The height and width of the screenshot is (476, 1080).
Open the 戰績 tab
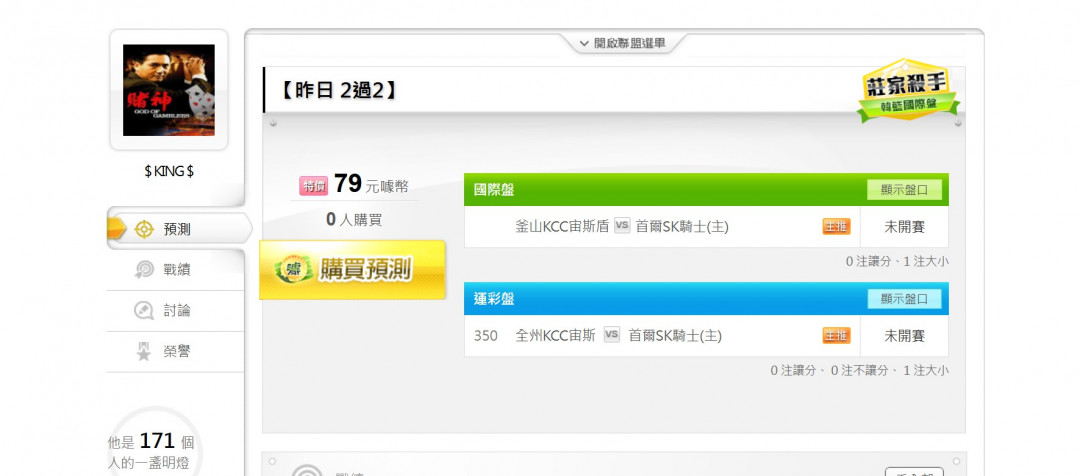(176, 270)
